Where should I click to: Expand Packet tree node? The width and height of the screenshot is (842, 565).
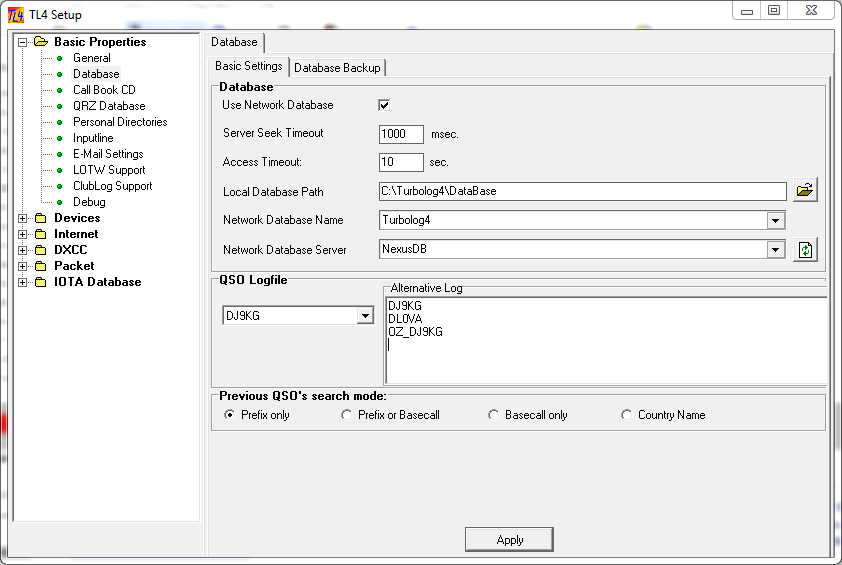tap(23, 266)
